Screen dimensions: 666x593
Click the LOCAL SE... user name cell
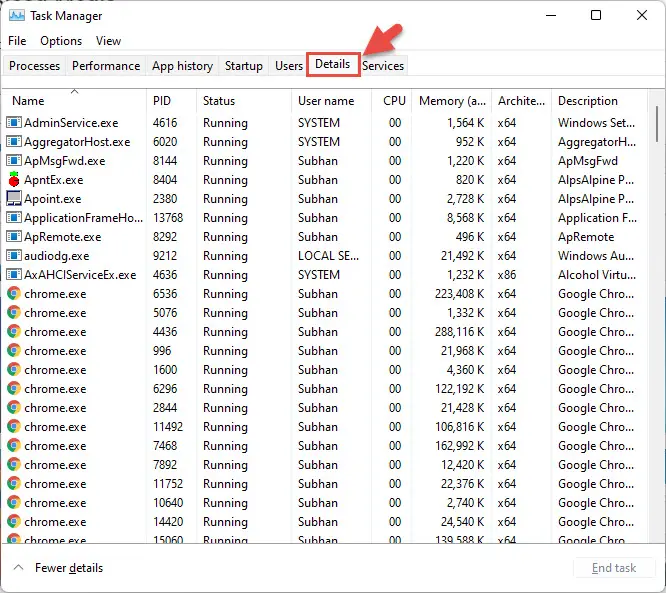pos(328,256)
